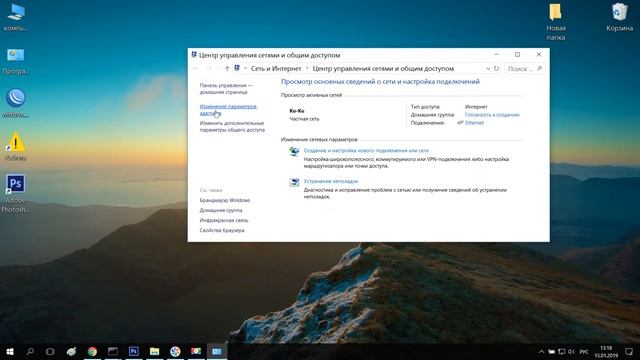Open the network tray icon
Viewport: 640px width, 360px height.
coord(562,352)
